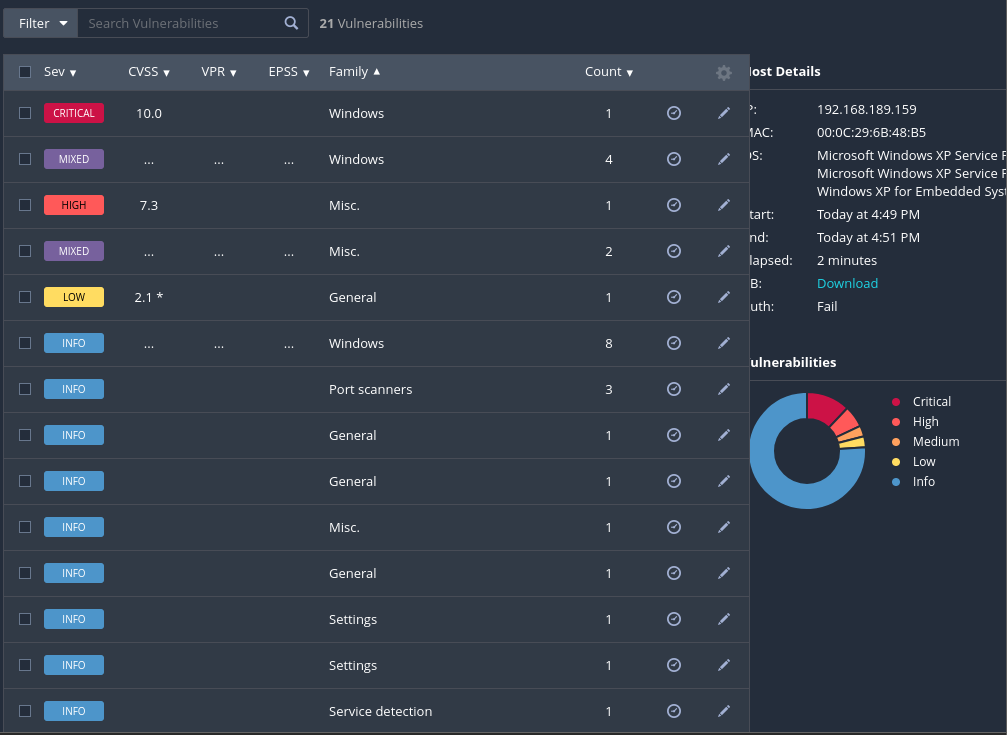Click the 7.3 CVSS score

coord(149,206)
